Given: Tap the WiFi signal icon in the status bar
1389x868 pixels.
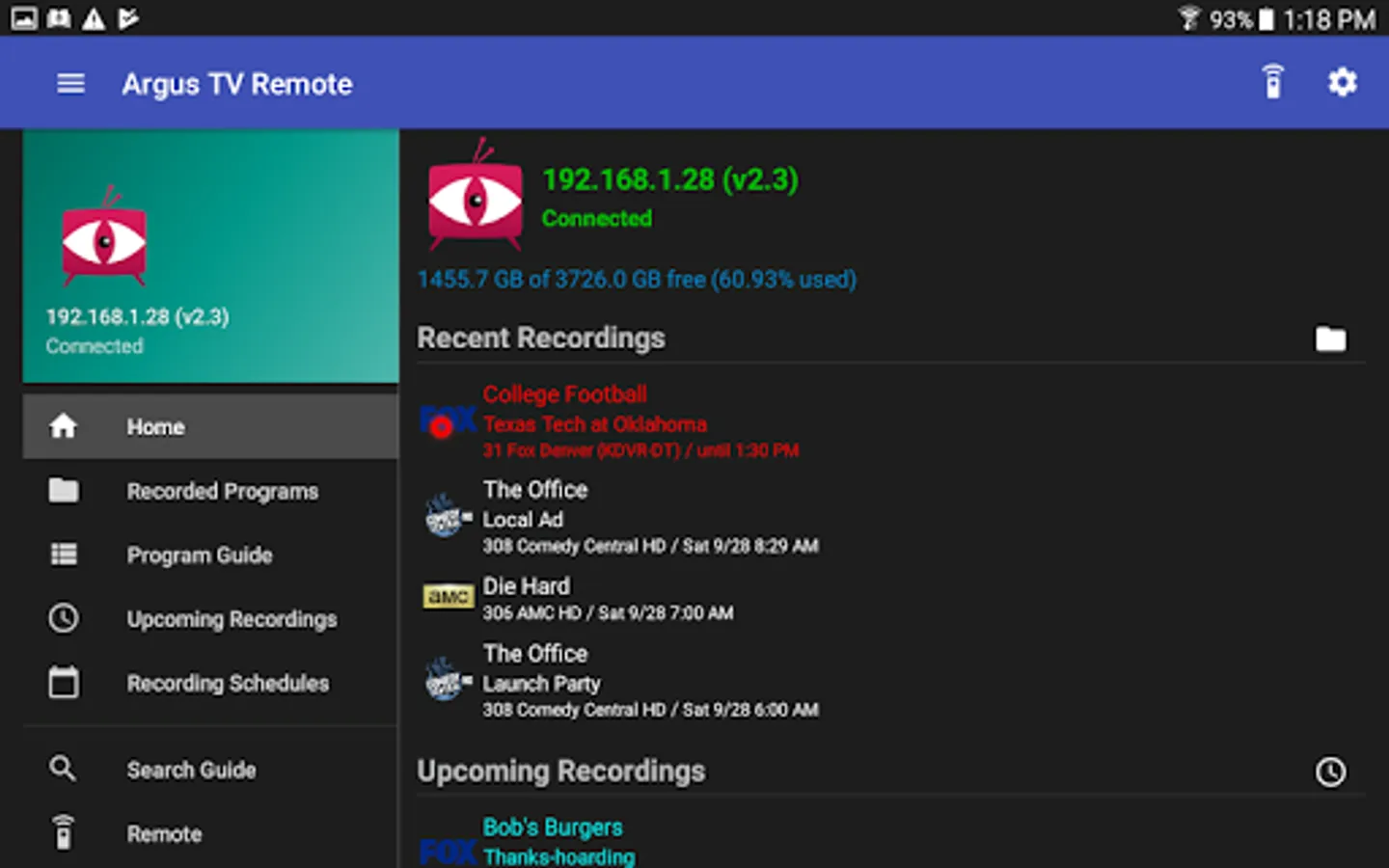Looking at the screenshot, I should pos(1189,18).
